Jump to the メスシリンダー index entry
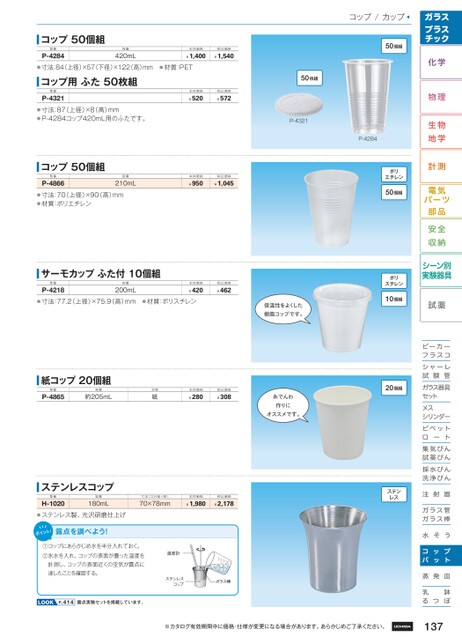This screenshot has width=462, height=644. [x=436, y=412]
